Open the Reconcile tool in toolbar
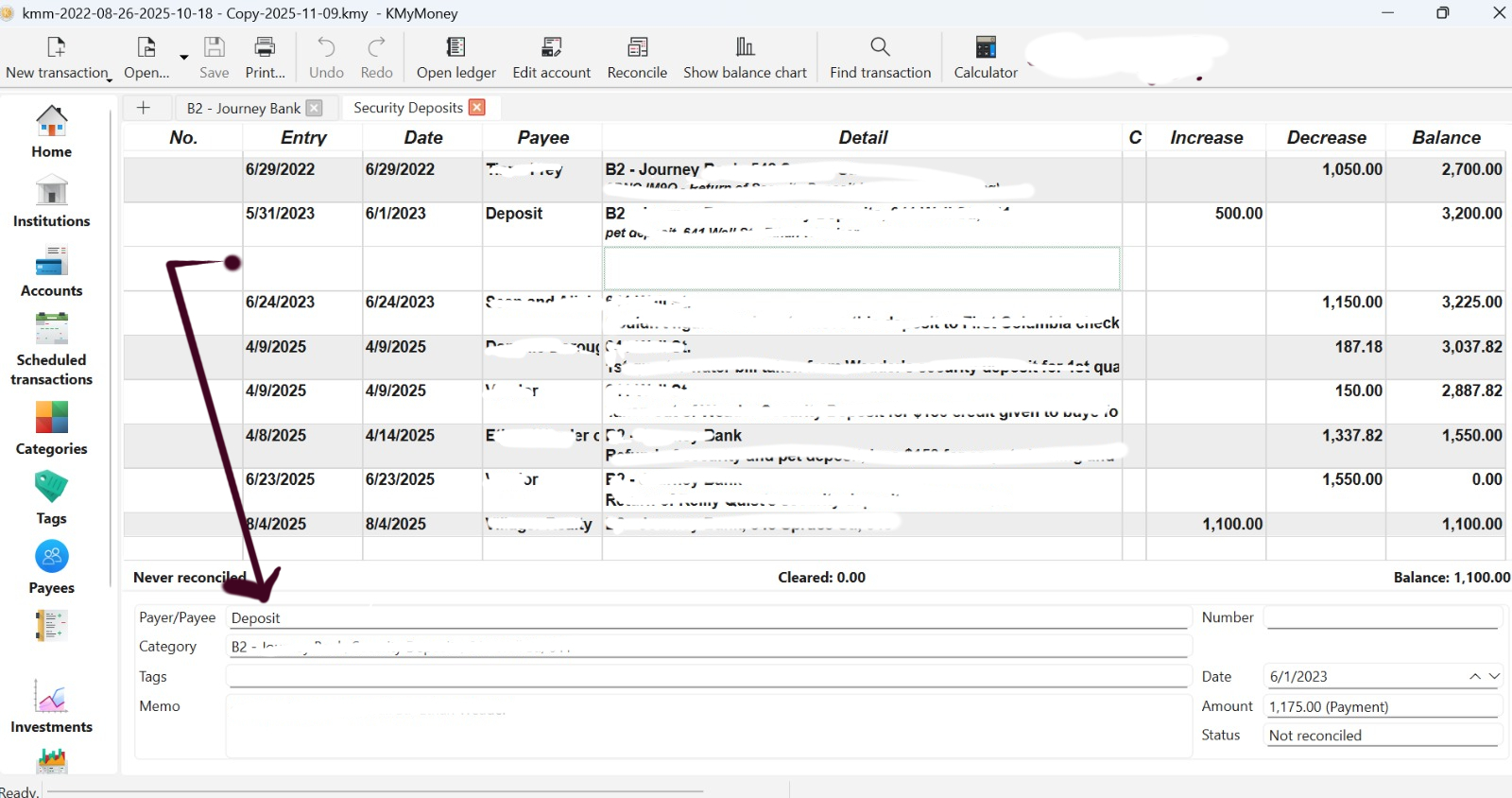The height and width of the screenshot is (798, 1512). click(637, 58)
